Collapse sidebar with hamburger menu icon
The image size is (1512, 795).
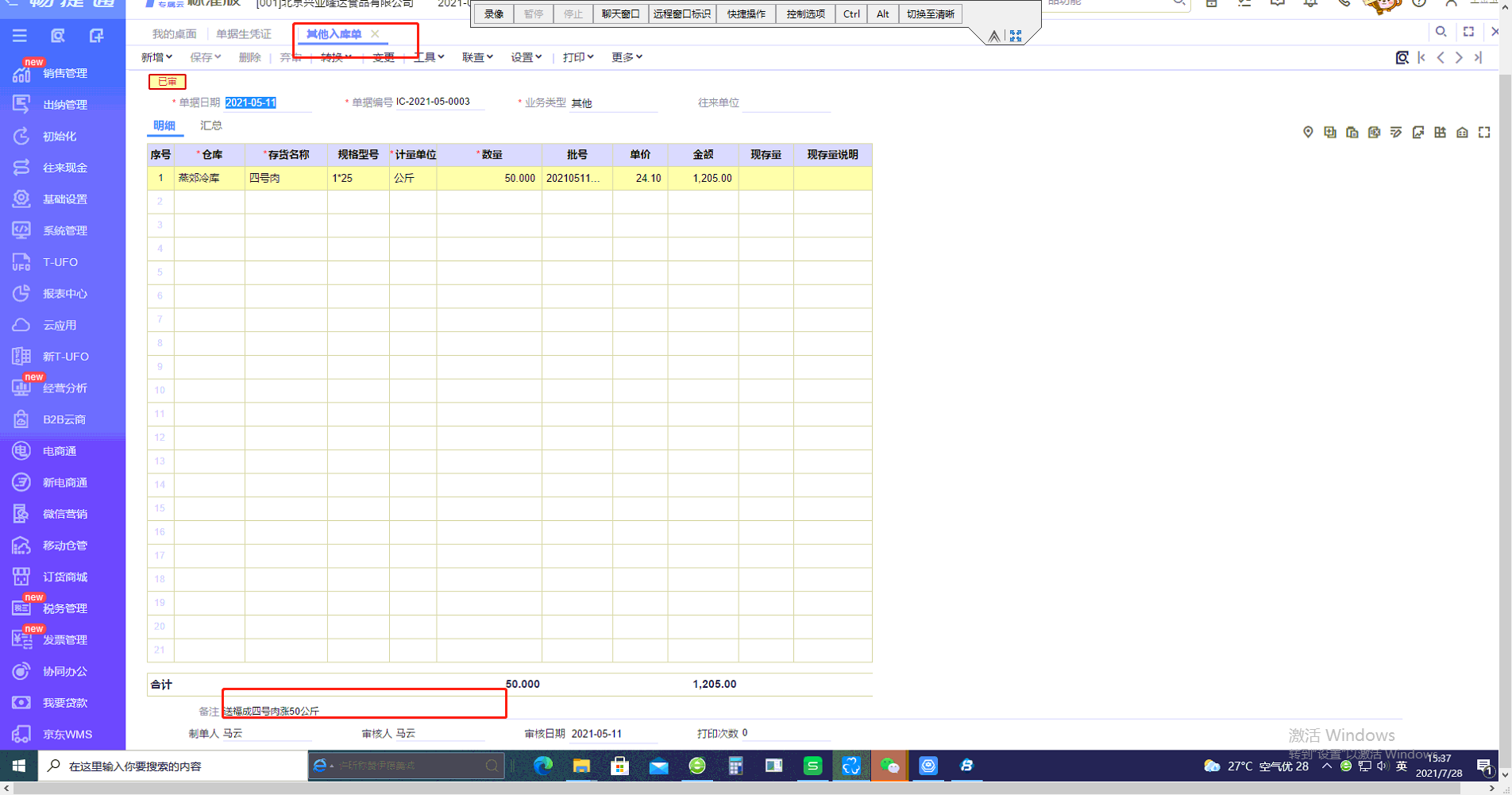[x=20, y=36]
